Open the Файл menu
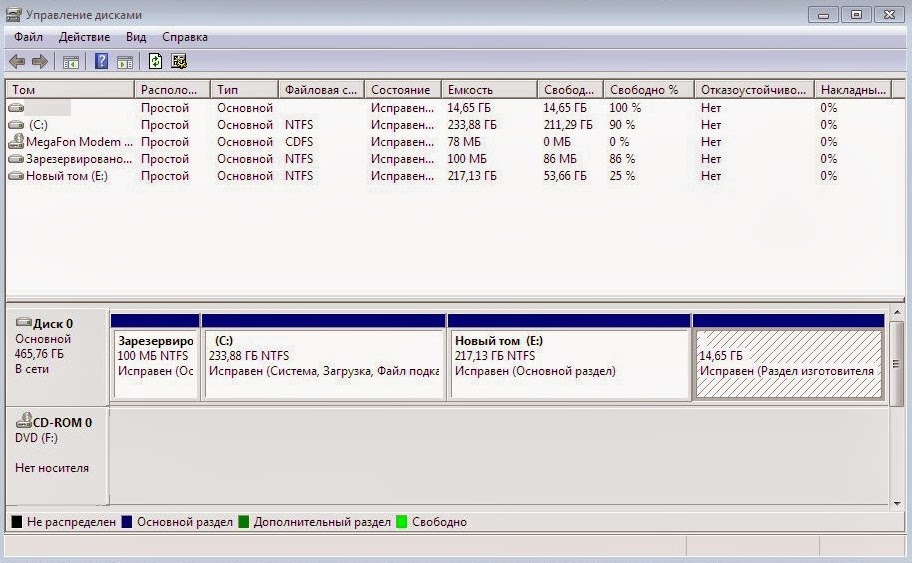 28,37
